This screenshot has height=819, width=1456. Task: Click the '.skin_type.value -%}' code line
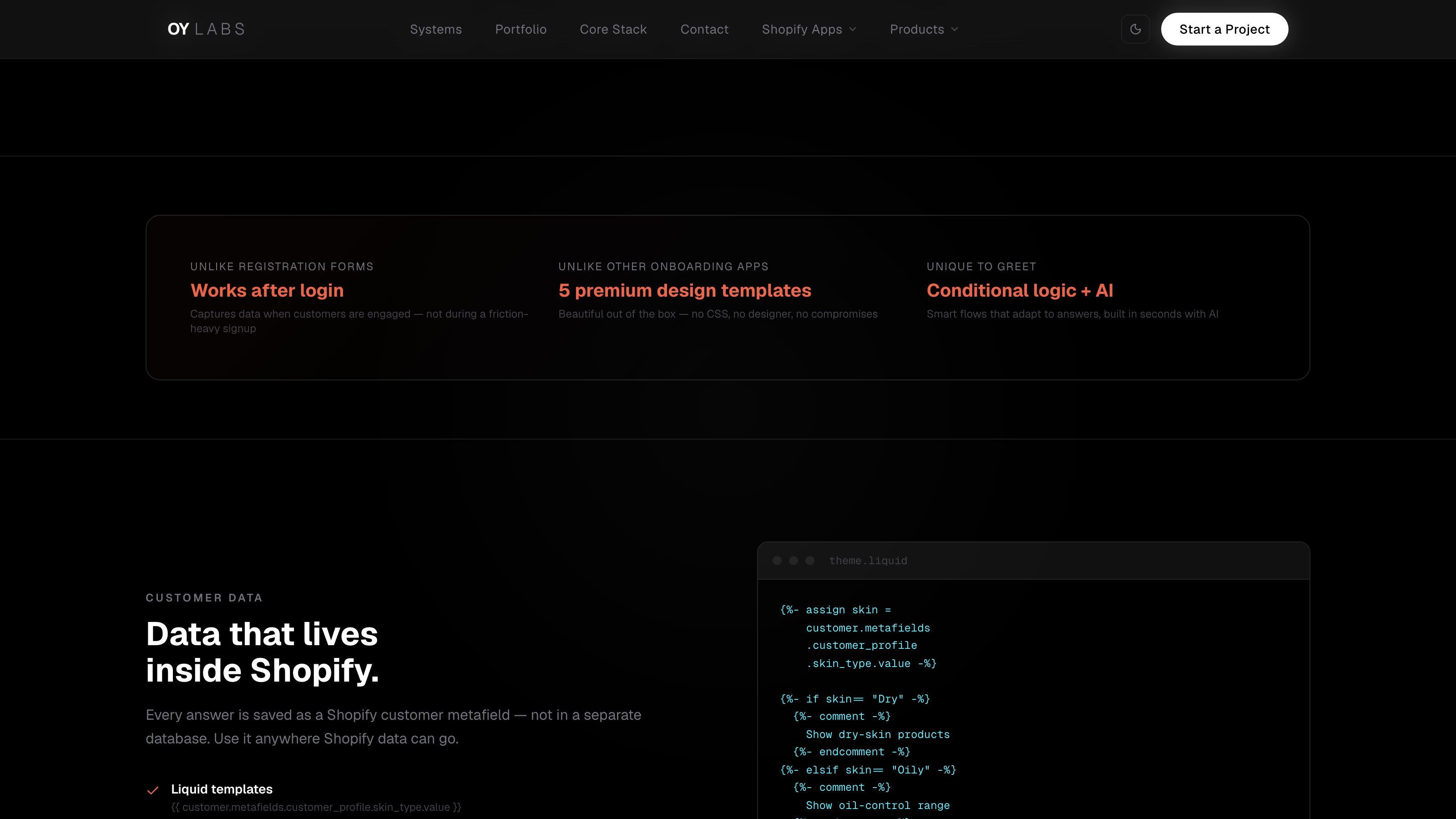(871, 663)
